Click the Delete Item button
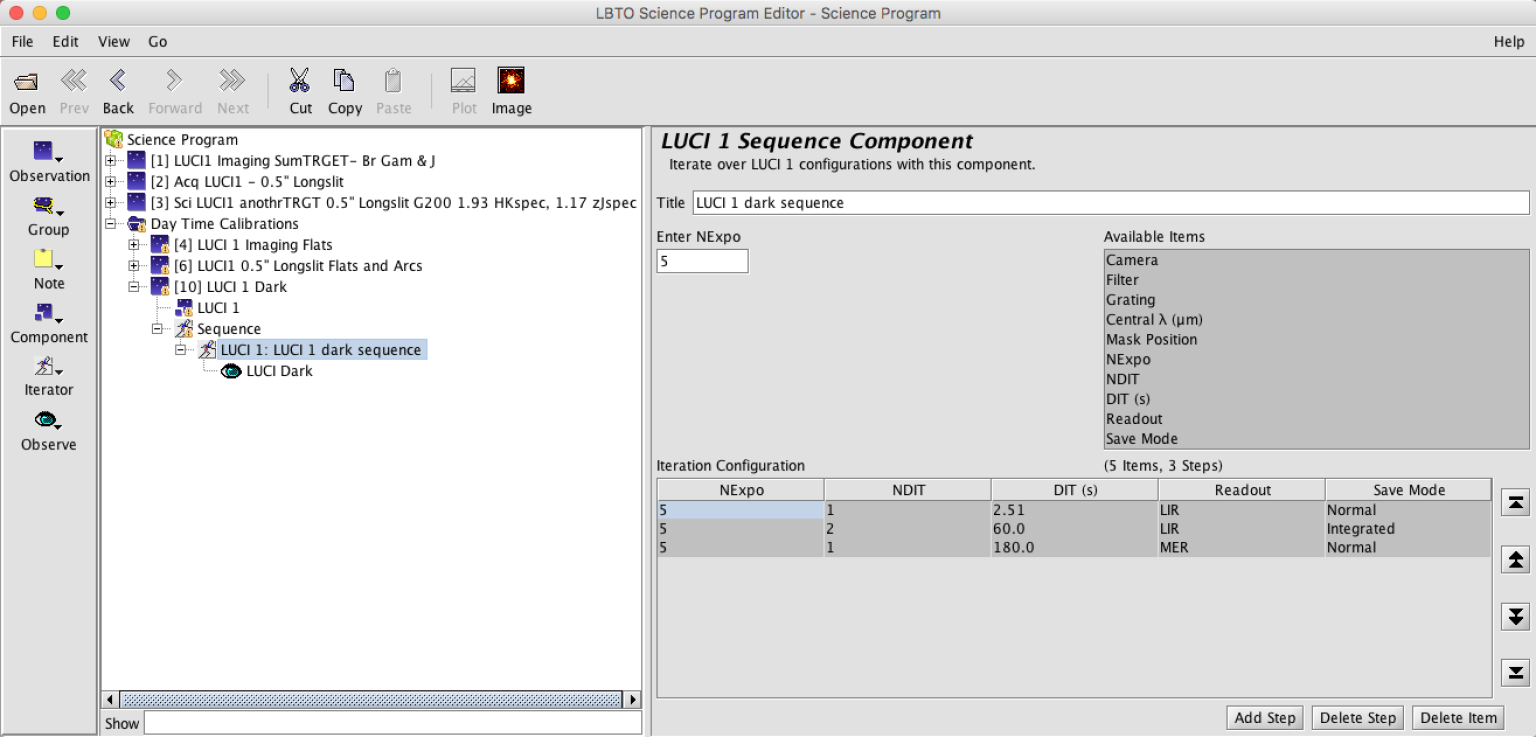1536x737 pixels. [1458, 718]
